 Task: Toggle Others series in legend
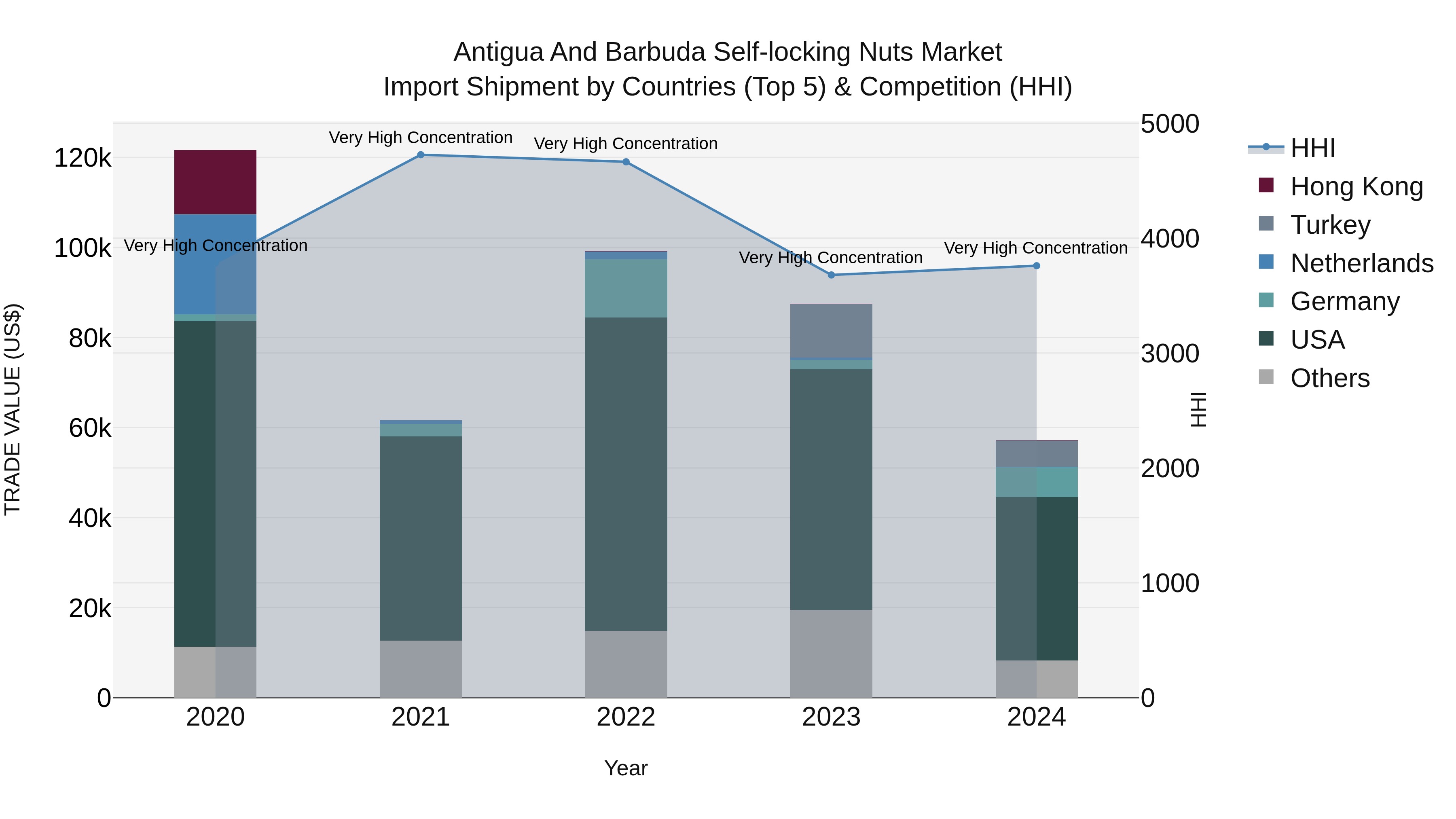(1315, 378)
